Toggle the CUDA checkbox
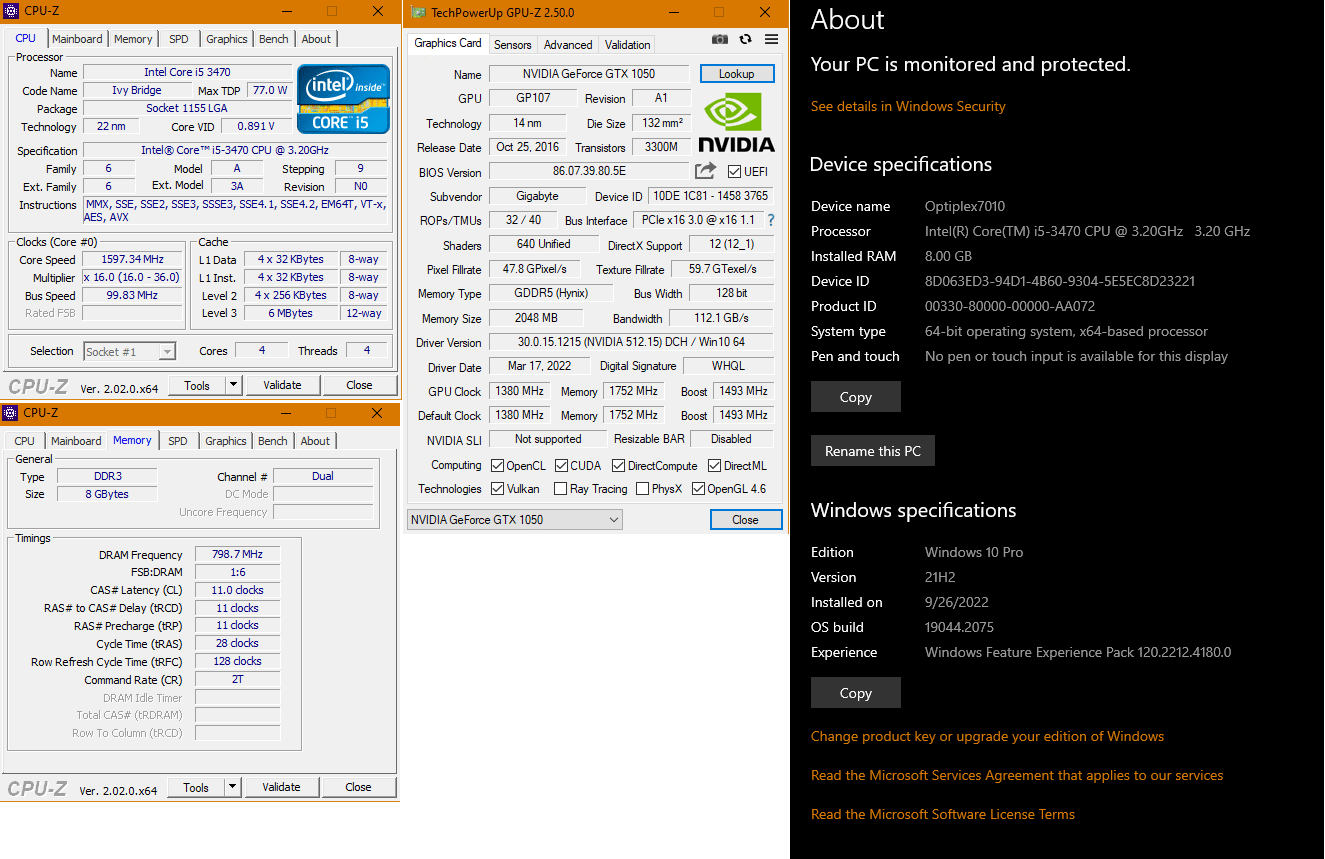Image resolution: width=1325 pixels, height=859 pixels. pyautogui.click(x=561, y=465)
